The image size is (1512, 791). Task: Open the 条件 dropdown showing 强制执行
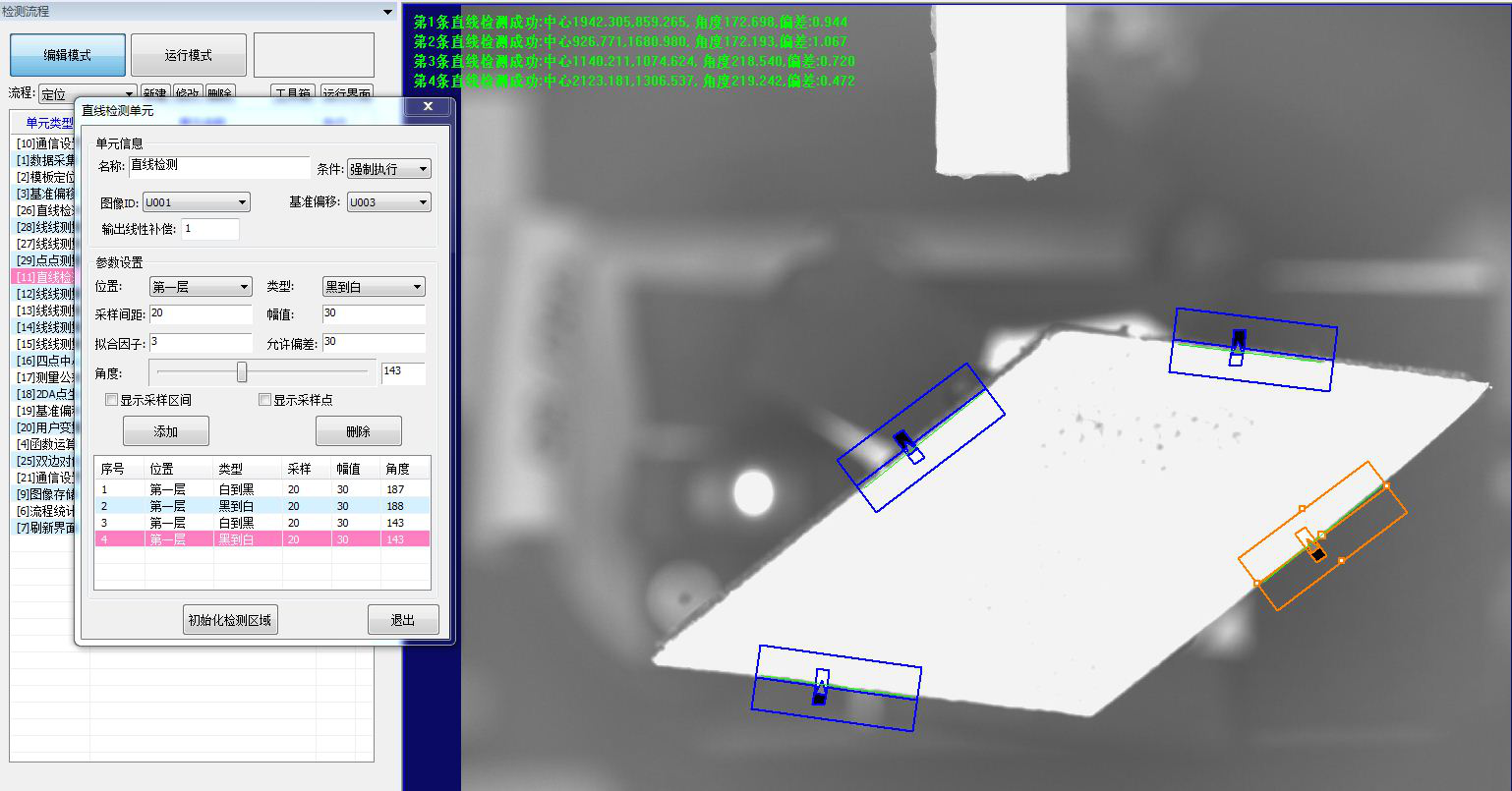pos(389,169)
